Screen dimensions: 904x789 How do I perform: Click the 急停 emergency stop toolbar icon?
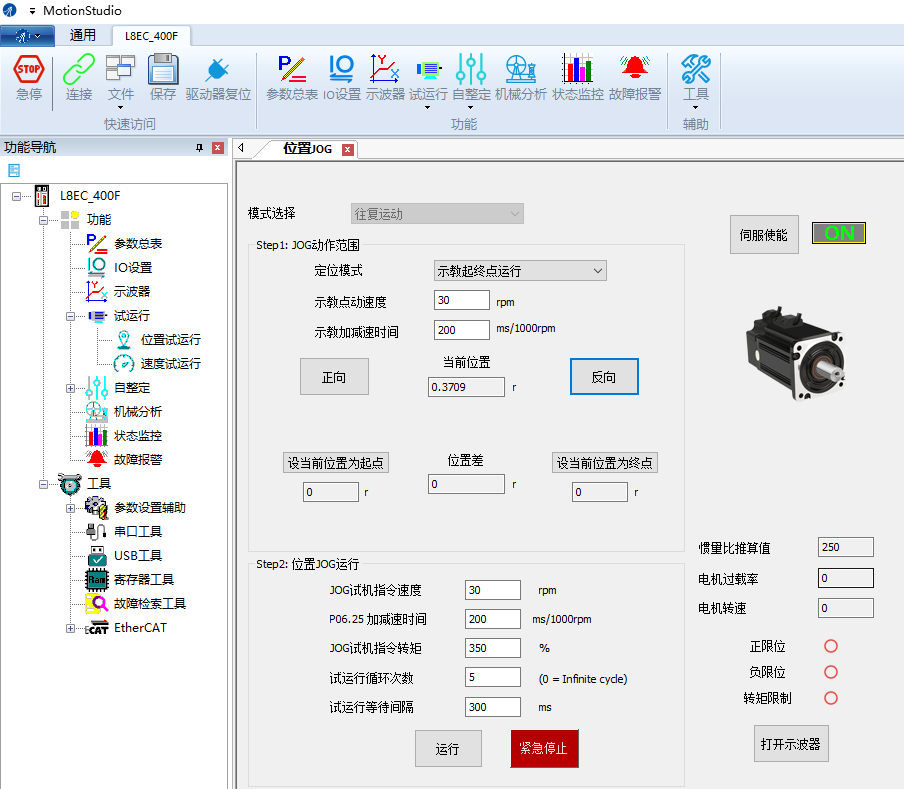pos(28,75)
